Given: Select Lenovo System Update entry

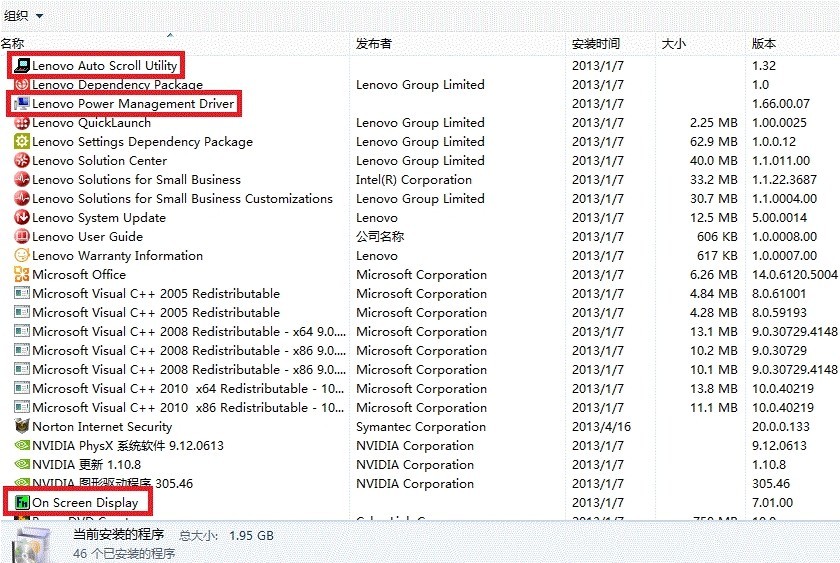Looking at the screenshot, I should (99, 217).
